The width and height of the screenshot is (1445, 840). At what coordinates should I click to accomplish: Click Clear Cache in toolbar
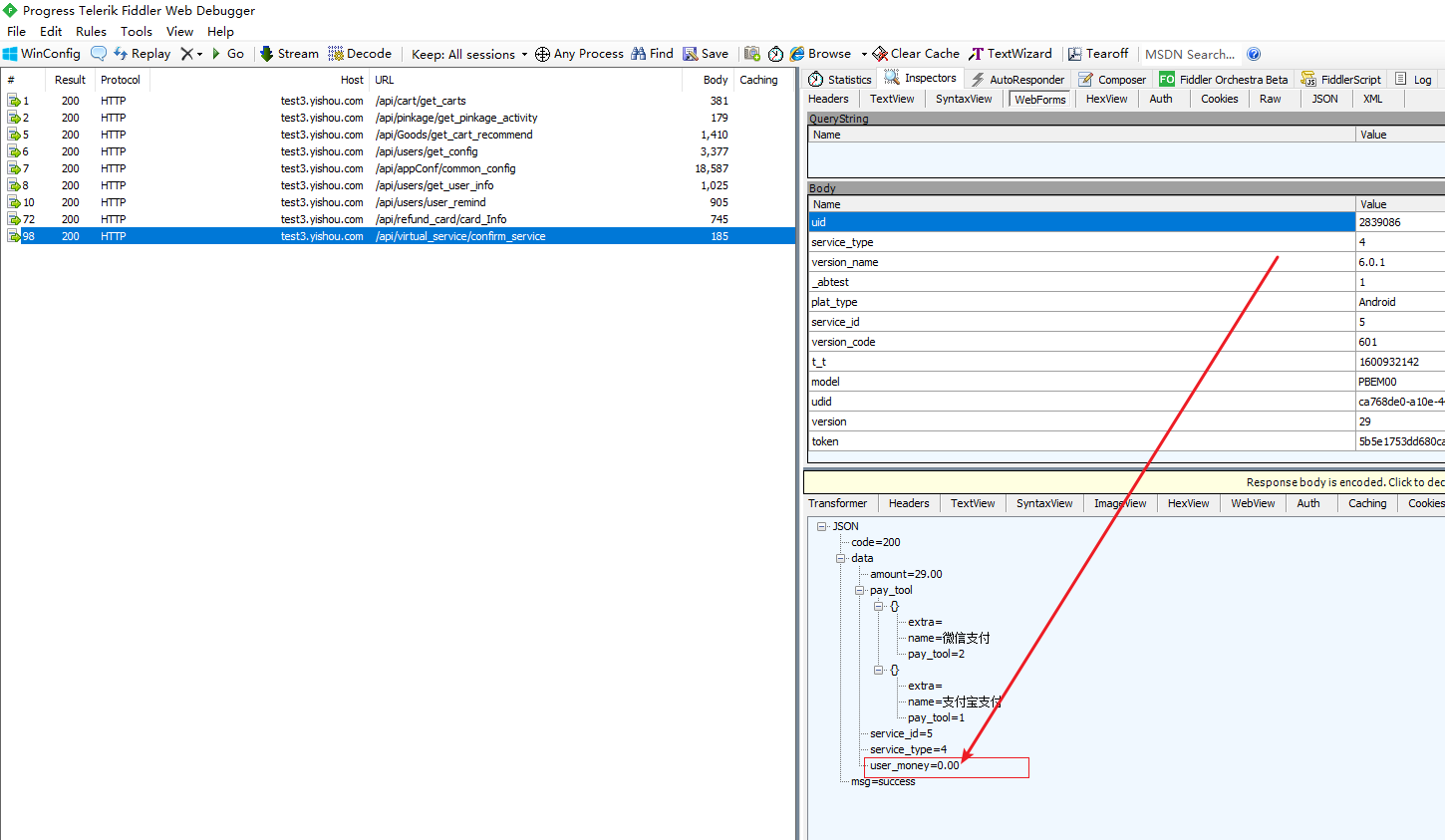tap(916, 54)
